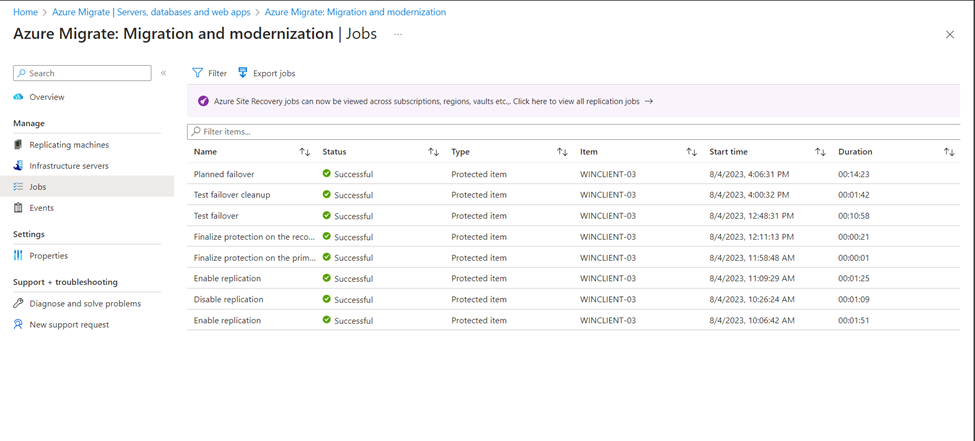Open Finalize protection on the primary job

tap(252, 258)
